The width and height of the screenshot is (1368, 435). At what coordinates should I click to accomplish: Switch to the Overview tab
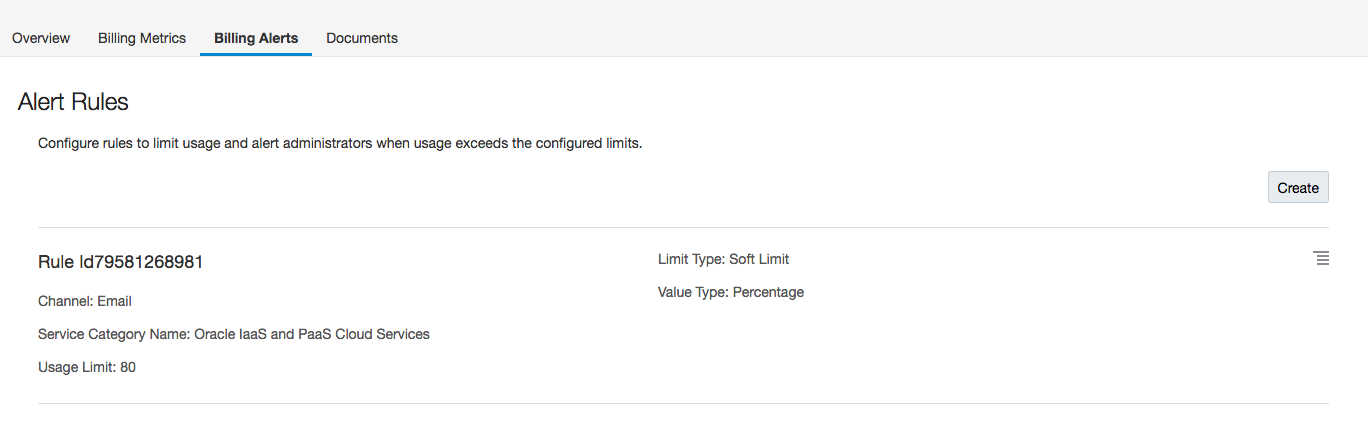point(41,38)
